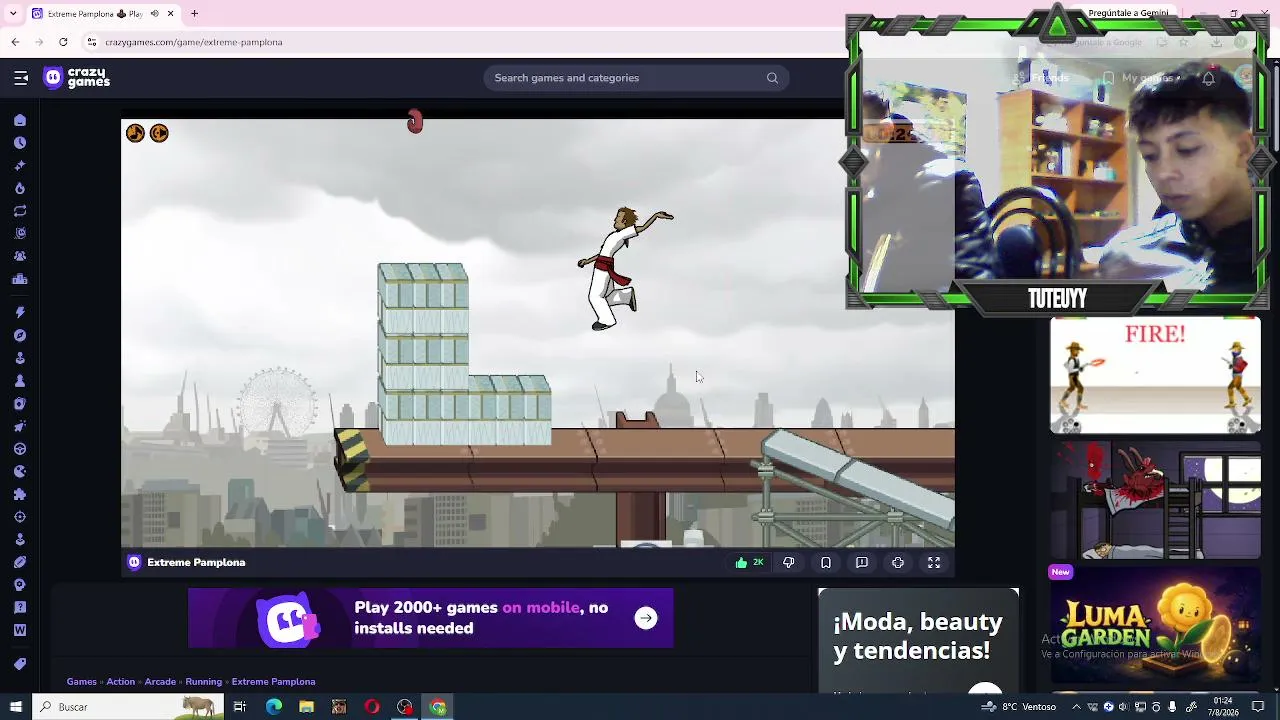Collapse the CrazyGames sidebar menu

(21, 78)
